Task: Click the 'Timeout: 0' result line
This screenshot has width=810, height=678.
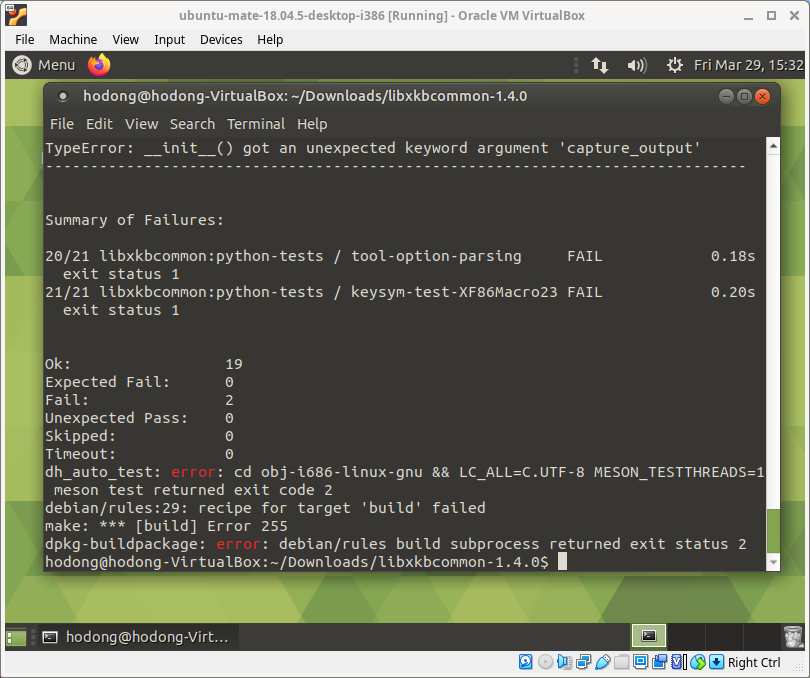Action: 139,454
